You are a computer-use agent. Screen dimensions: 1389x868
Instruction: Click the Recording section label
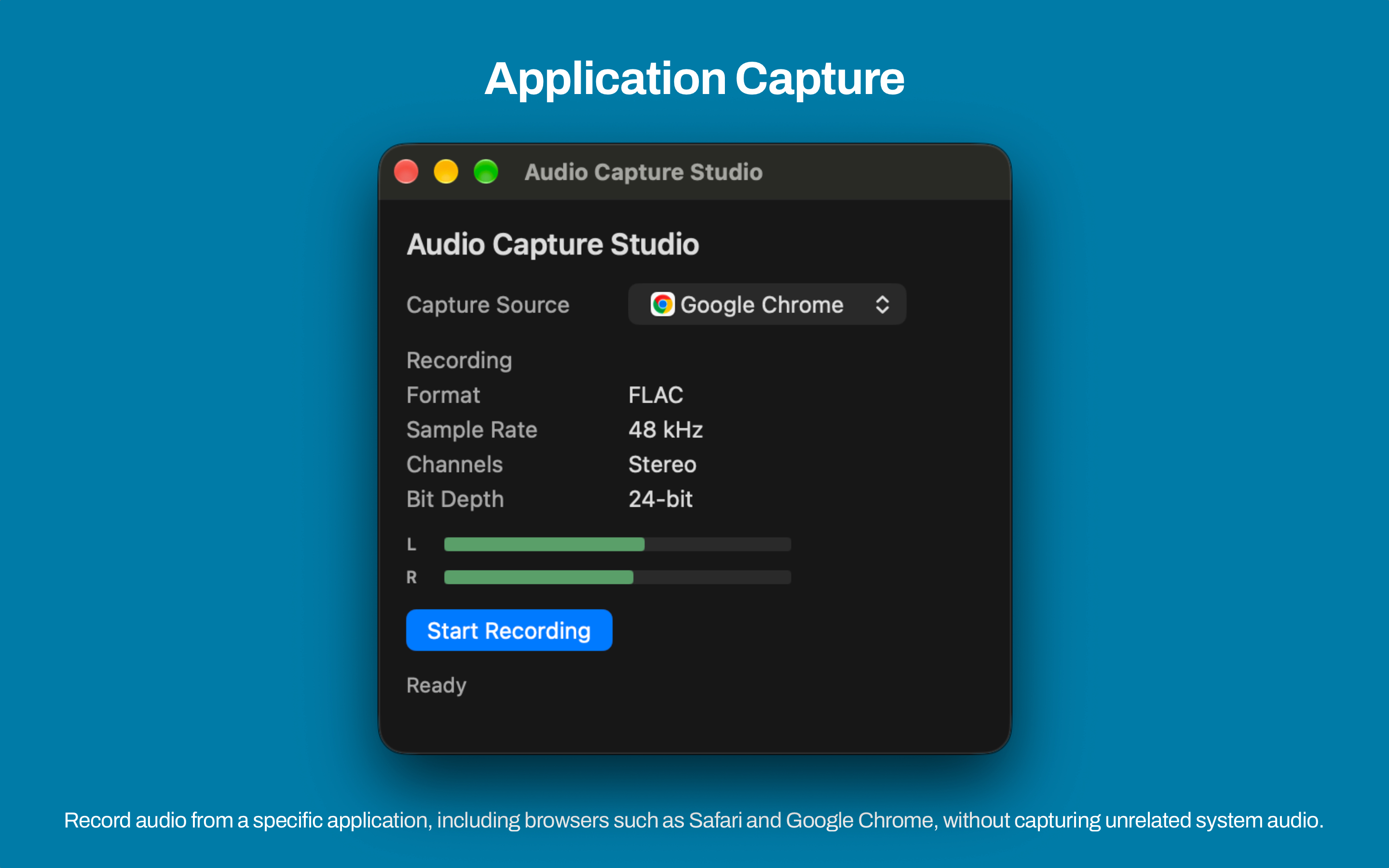pos(459,361)
